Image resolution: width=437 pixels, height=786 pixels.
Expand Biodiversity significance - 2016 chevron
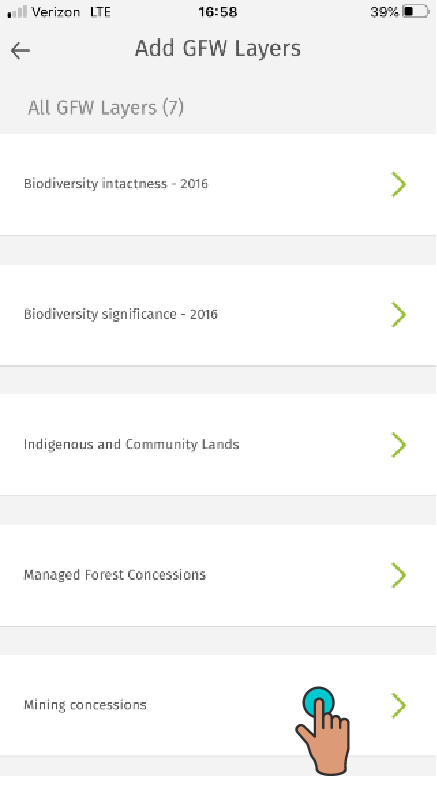(x=398, y=314)
